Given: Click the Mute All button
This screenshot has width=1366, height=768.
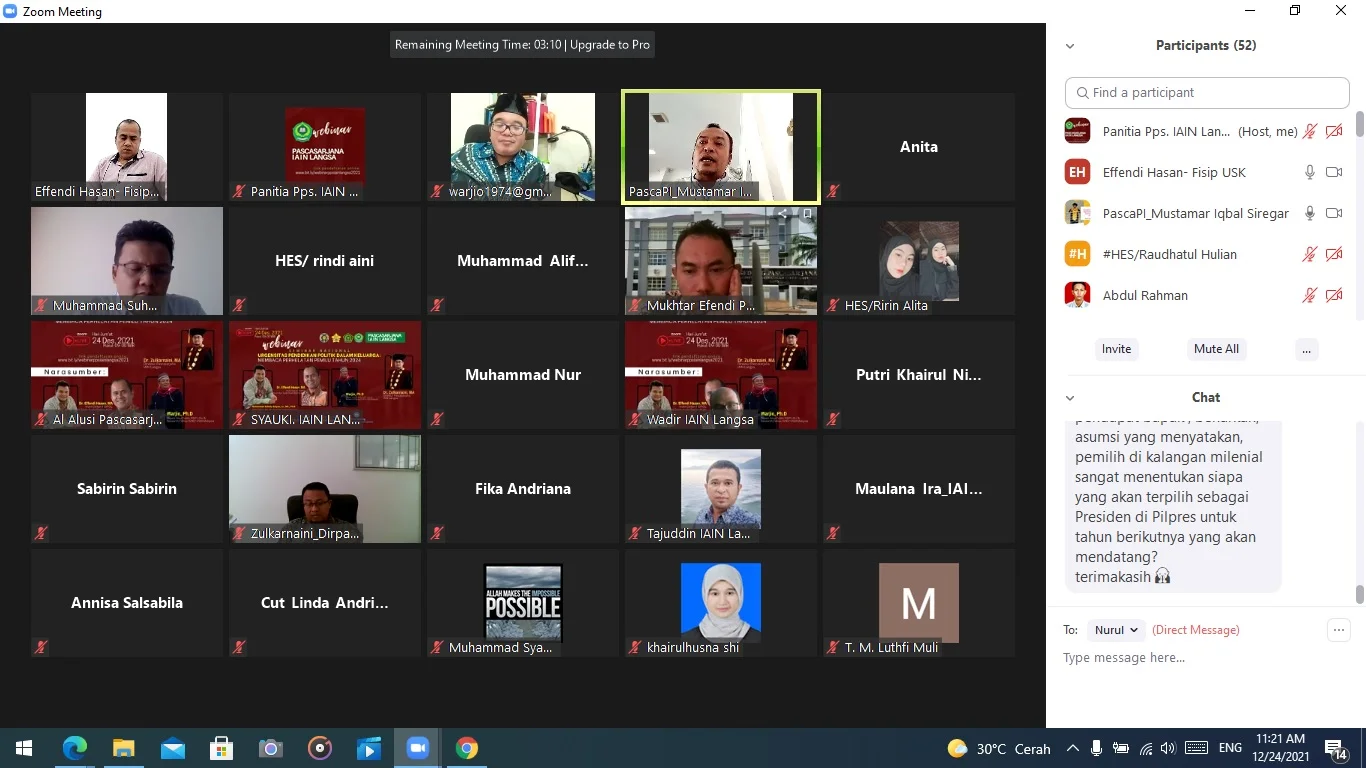Looking at the screenshot, I should [1216, 349].
